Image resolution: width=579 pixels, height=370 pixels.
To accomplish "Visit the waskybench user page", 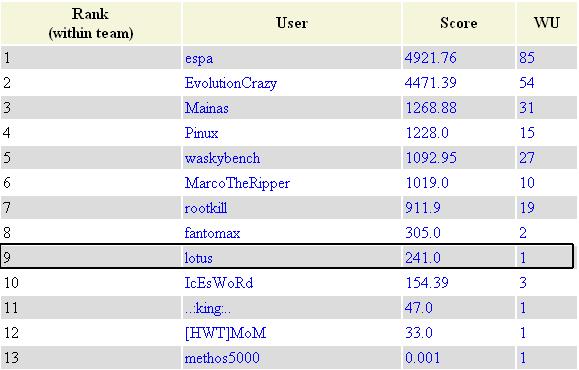I will coord(222,158).
